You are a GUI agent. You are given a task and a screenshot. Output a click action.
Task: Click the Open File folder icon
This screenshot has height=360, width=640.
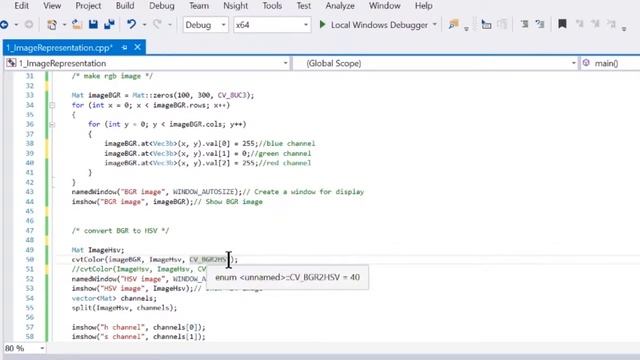click(x=77, y=25)
